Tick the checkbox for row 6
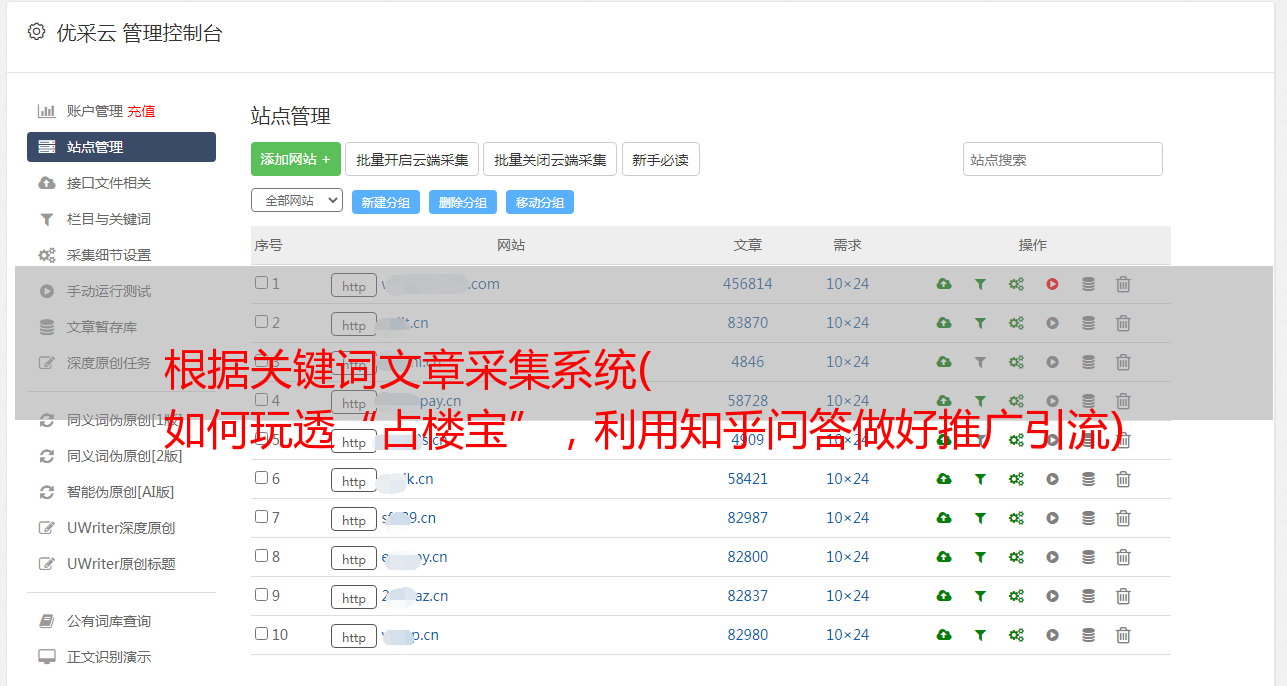The height and width of the screenshot is (686, 1287). pyautogui.click(x=261, y=478)
